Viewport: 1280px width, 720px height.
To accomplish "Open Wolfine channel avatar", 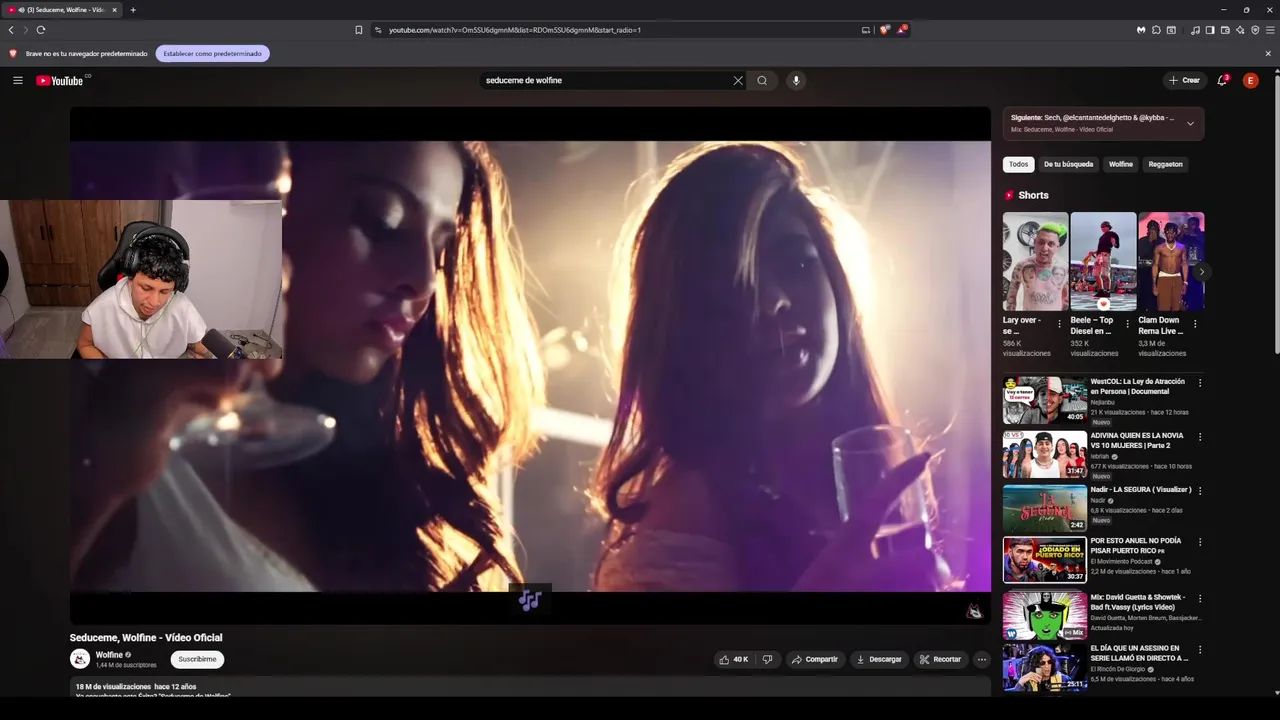I will point(80,659).
